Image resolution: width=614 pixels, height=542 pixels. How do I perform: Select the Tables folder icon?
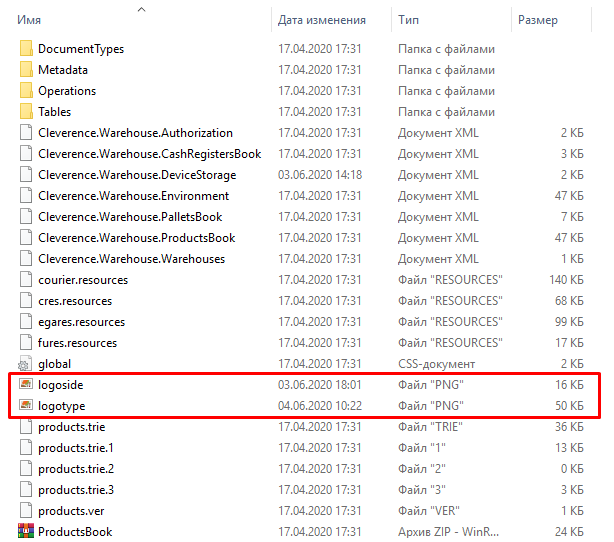pyautogui.click(x=26, y=112)
